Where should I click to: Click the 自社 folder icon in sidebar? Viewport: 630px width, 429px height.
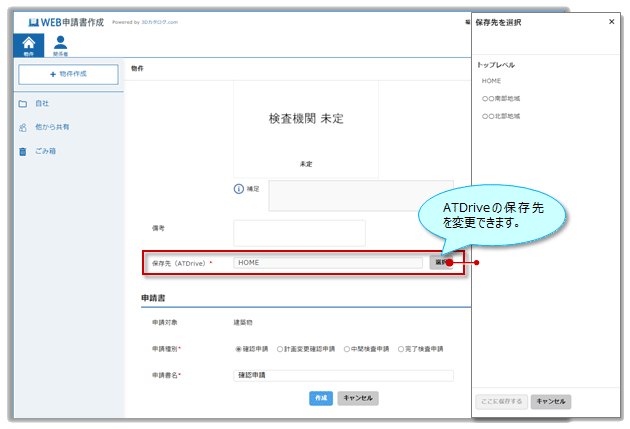pos(23,103)
